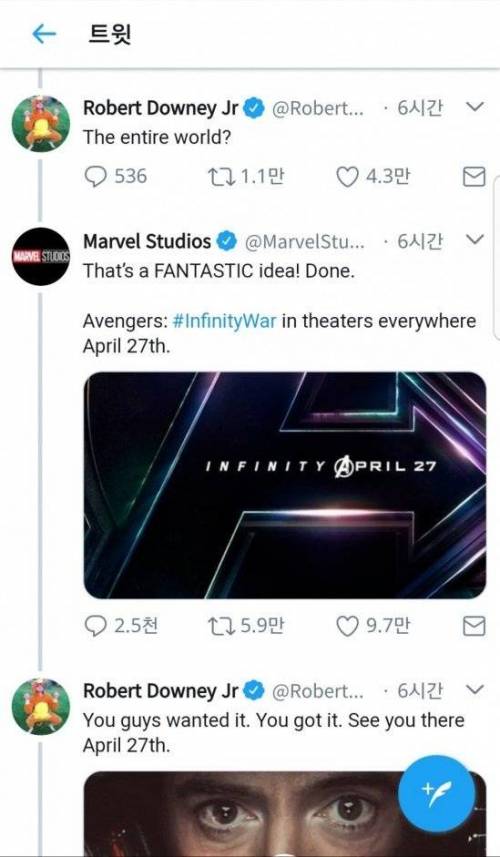Share "The entire world?" tweet via message icon
Screen dimensions: 500x857
point(474,177)
